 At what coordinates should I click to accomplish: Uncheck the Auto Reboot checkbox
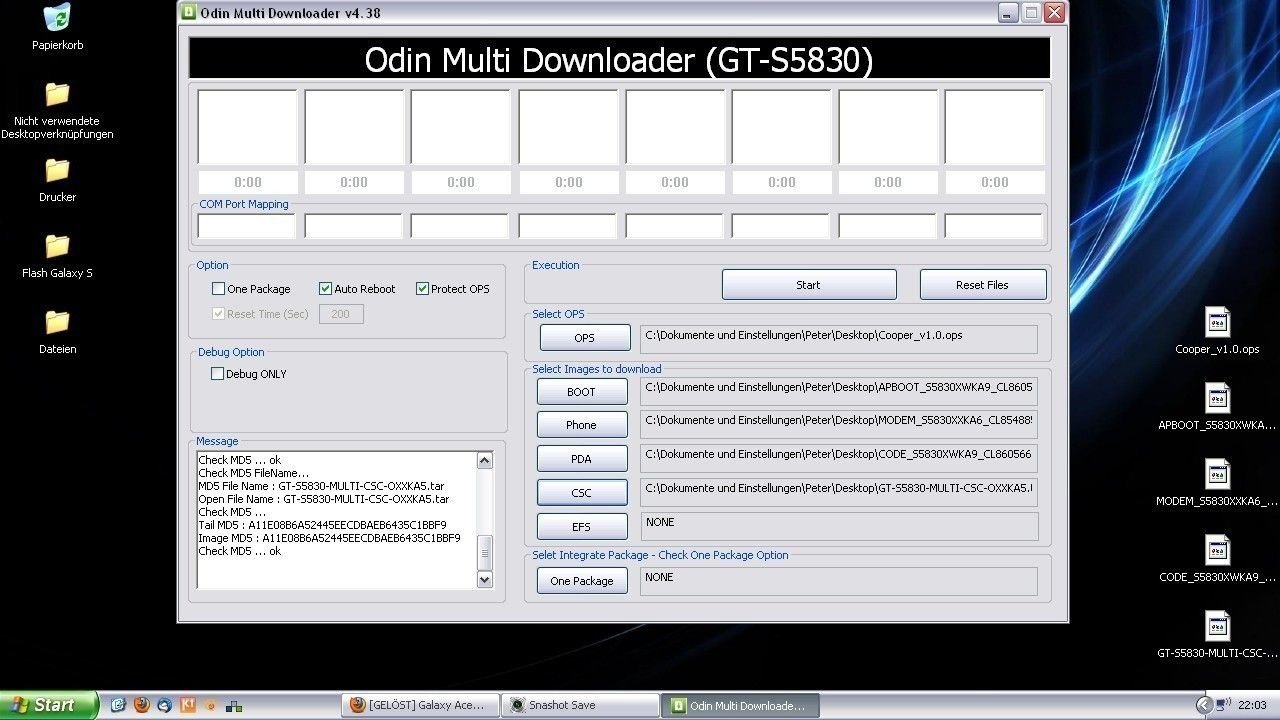click(x=325, y=289)
